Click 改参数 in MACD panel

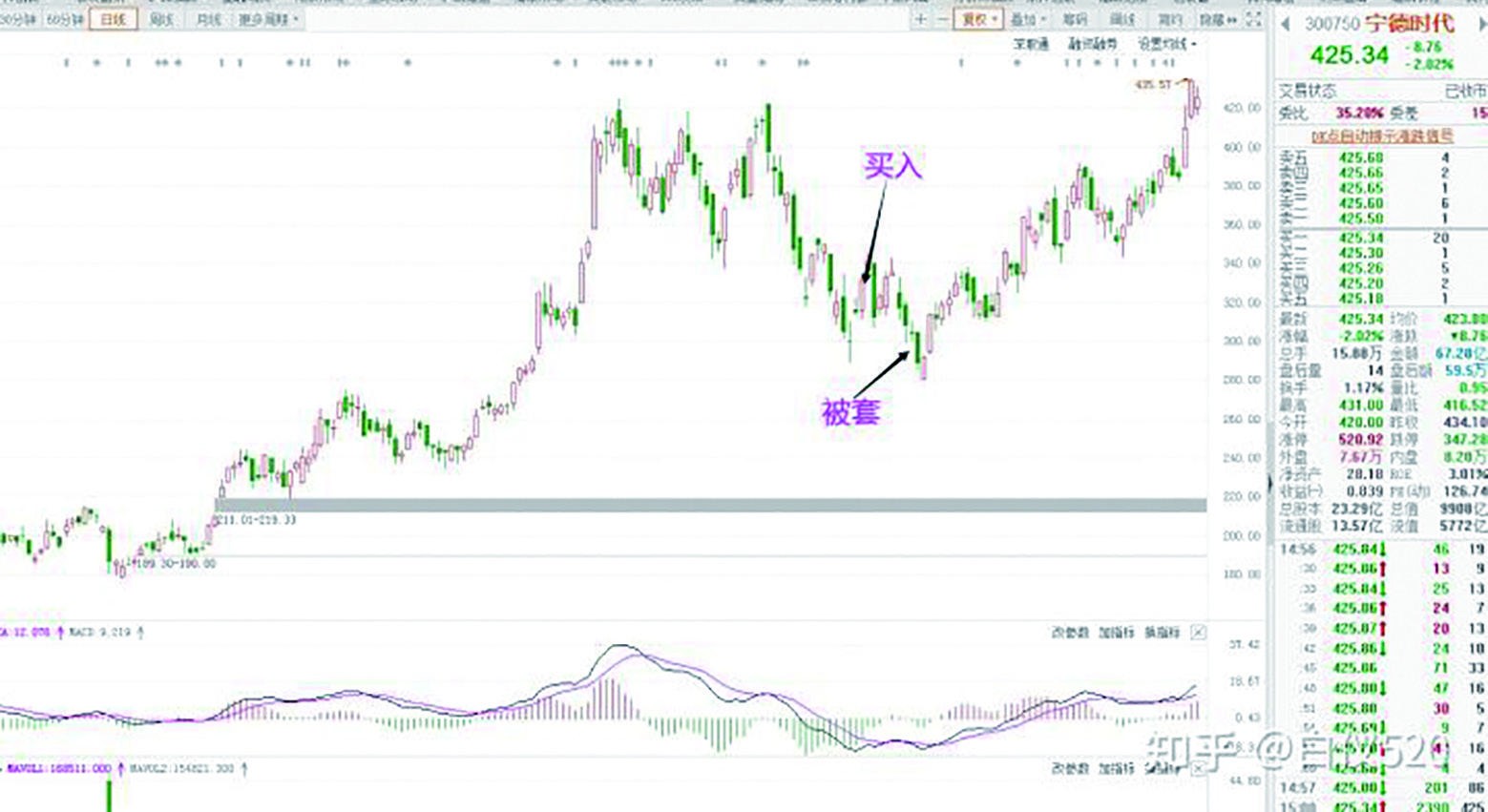pyautogui.click(x=1070, y=633)
